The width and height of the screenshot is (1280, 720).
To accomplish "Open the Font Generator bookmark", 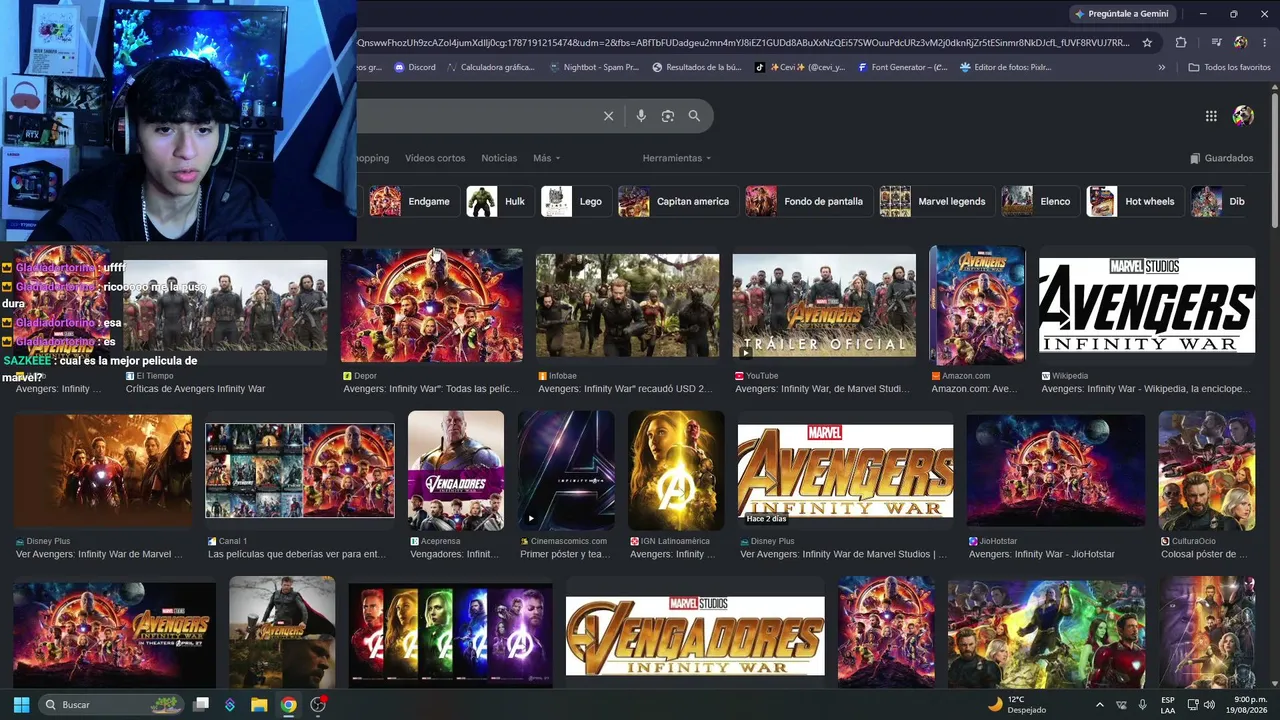I will [903, 67].
